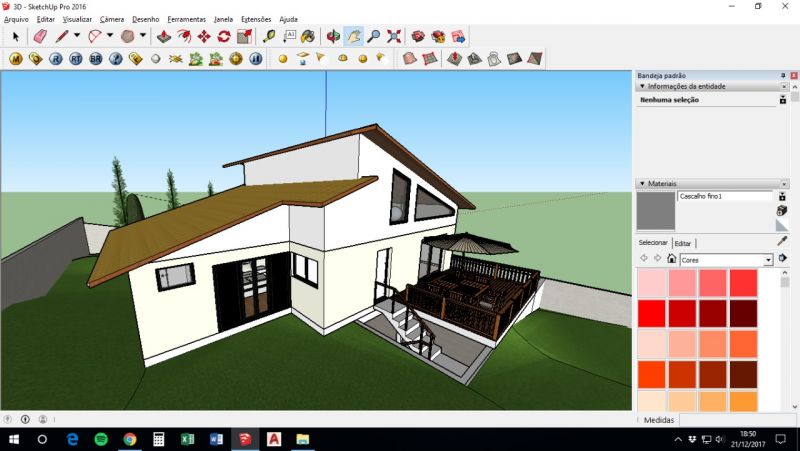Click the Zoom Extents tool
The image size is (800, 451).
coord(393,36)
